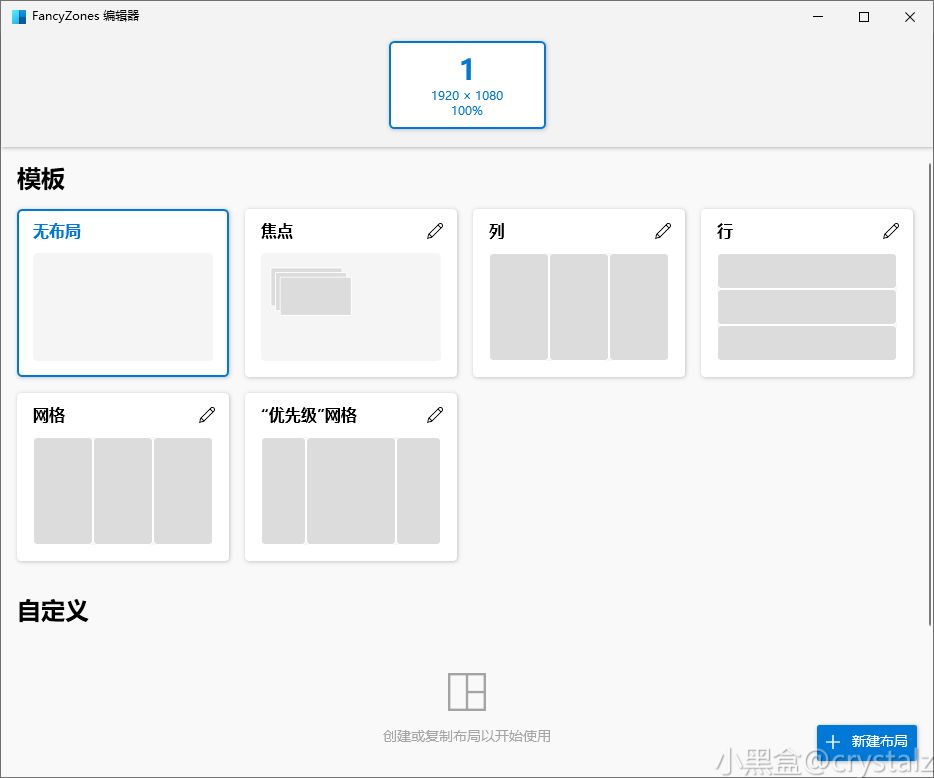Viewport: 934px width, 778px height.
Task: Close the FancyZones editor window
Action: click(x=910, y=17)
